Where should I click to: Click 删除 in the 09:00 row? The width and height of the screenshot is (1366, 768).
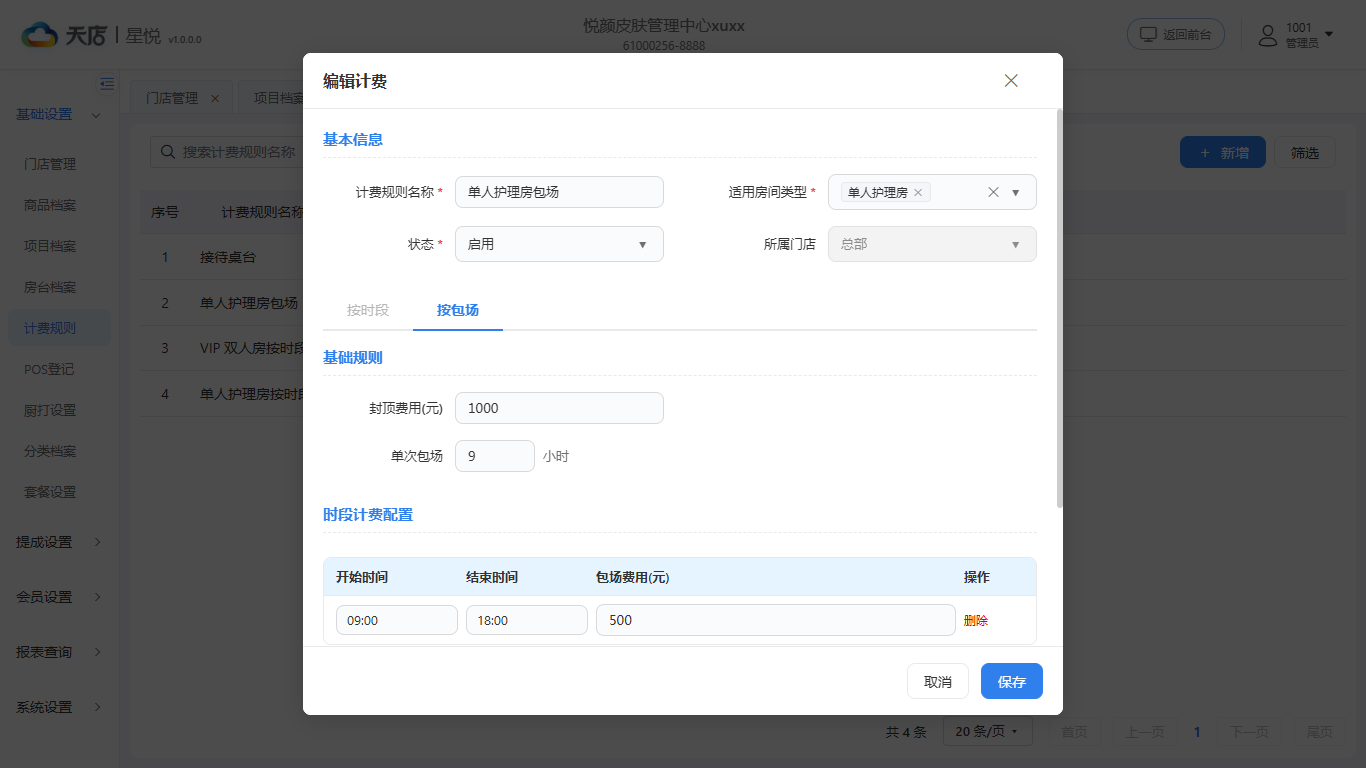tap(976, 620)
